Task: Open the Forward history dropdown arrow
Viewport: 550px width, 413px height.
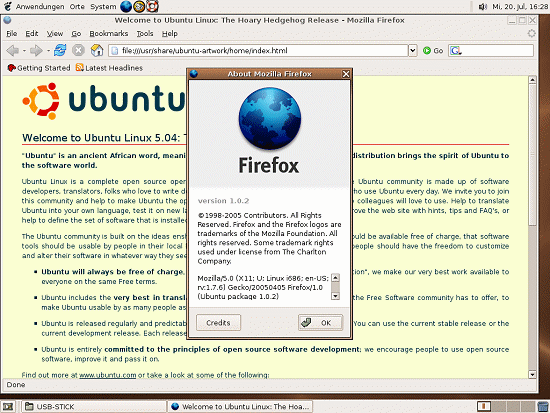Action: pos(48,51)
